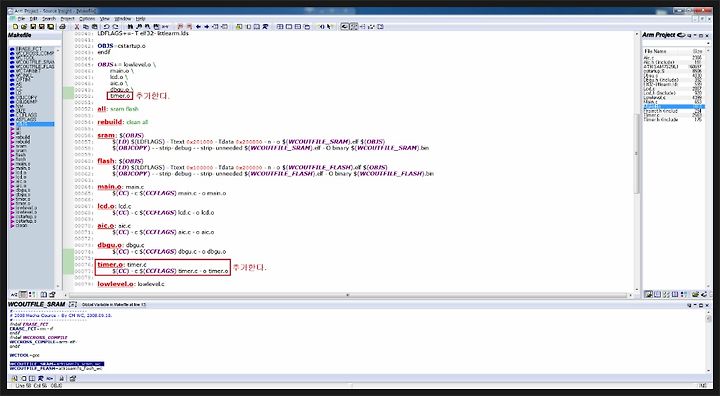Click the Paste toolbar icon

click(95, 27)
